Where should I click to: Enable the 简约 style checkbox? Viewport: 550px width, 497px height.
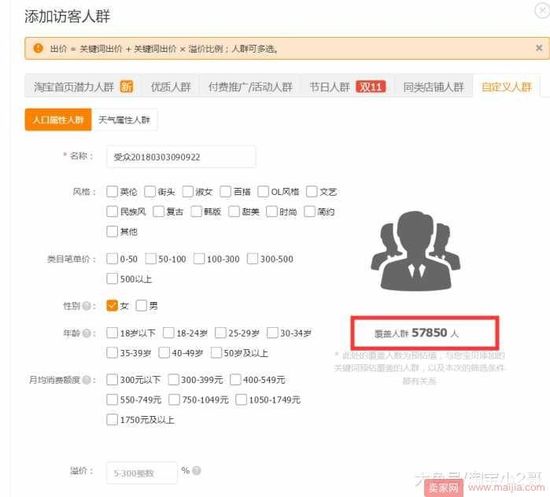click(x=310, y=211)
